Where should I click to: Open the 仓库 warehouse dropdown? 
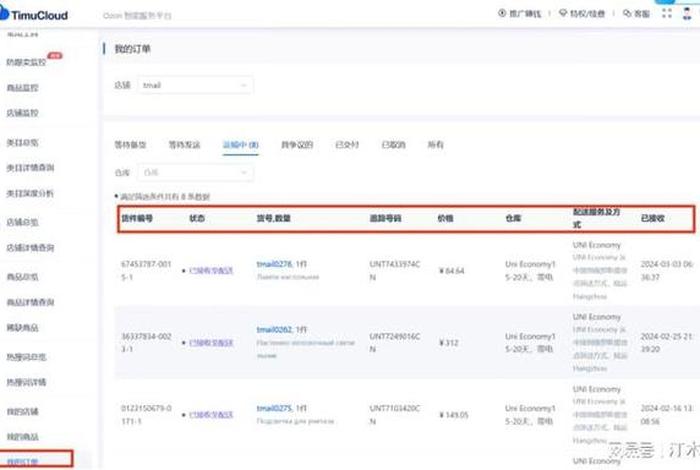196,172
